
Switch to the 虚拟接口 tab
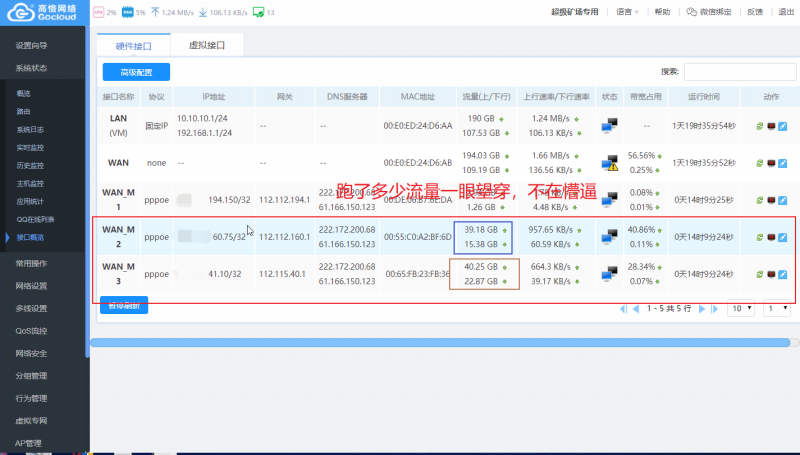(207, 46)
